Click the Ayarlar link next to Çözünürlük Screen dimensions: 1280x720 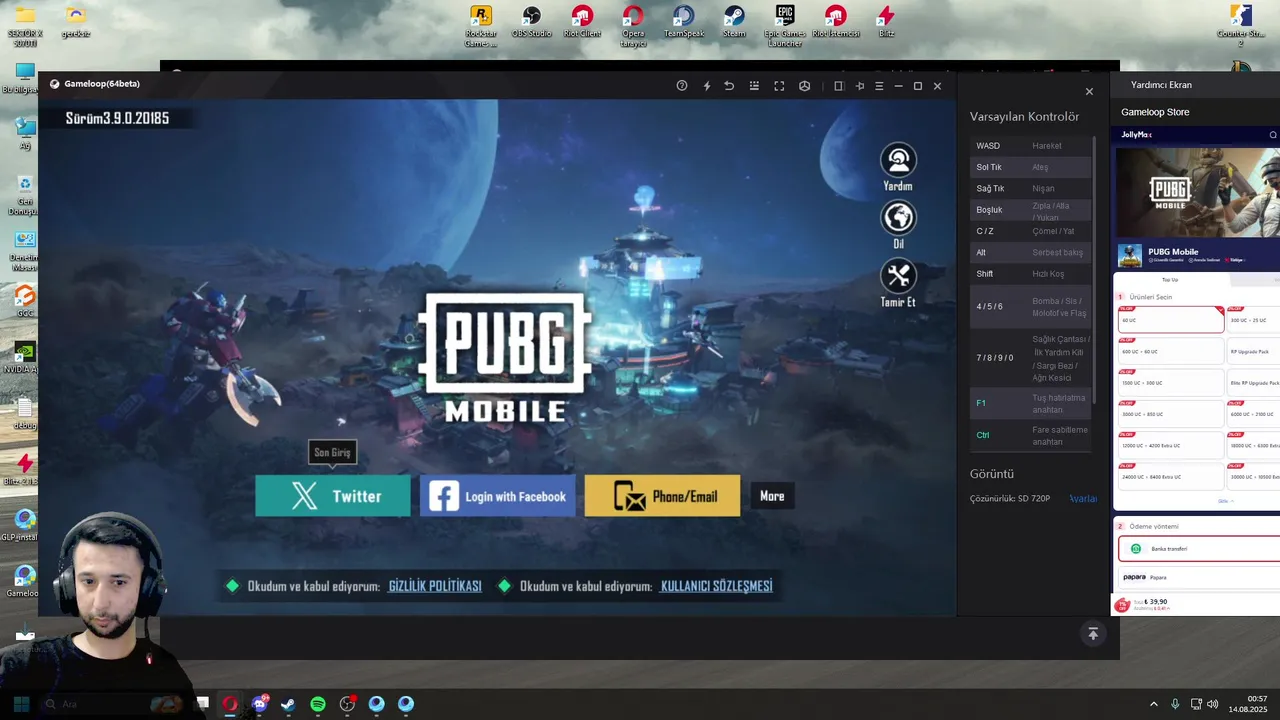tap(1083, 498)
